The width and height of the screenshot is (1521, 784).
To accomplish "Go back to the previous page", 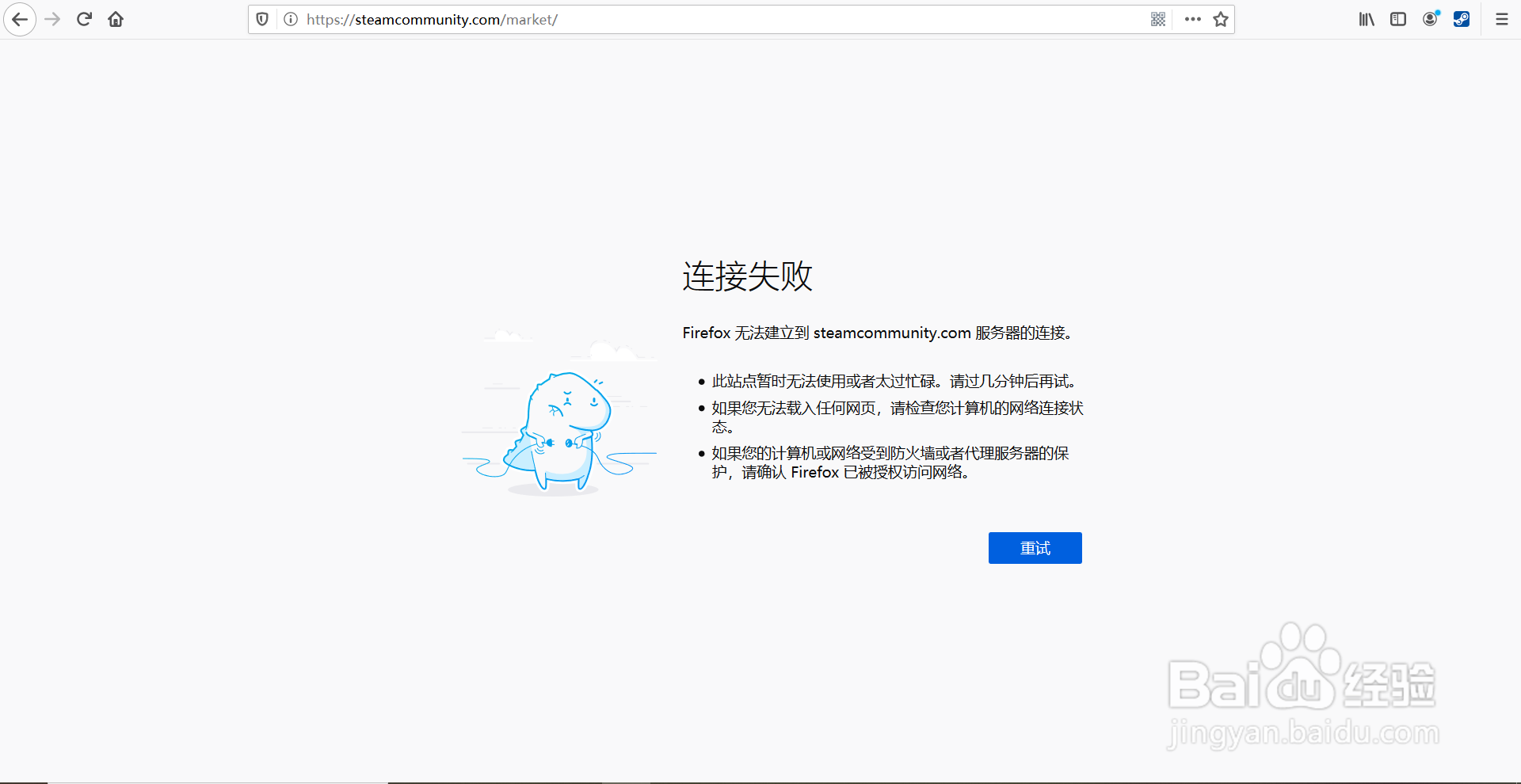I will (20, 20).
